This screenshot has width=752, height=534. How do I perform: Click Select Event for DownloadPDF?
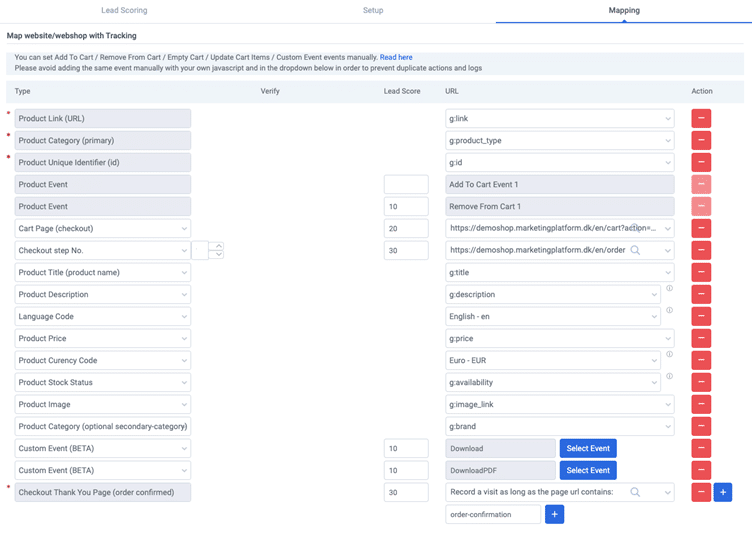tap(588, 471)
